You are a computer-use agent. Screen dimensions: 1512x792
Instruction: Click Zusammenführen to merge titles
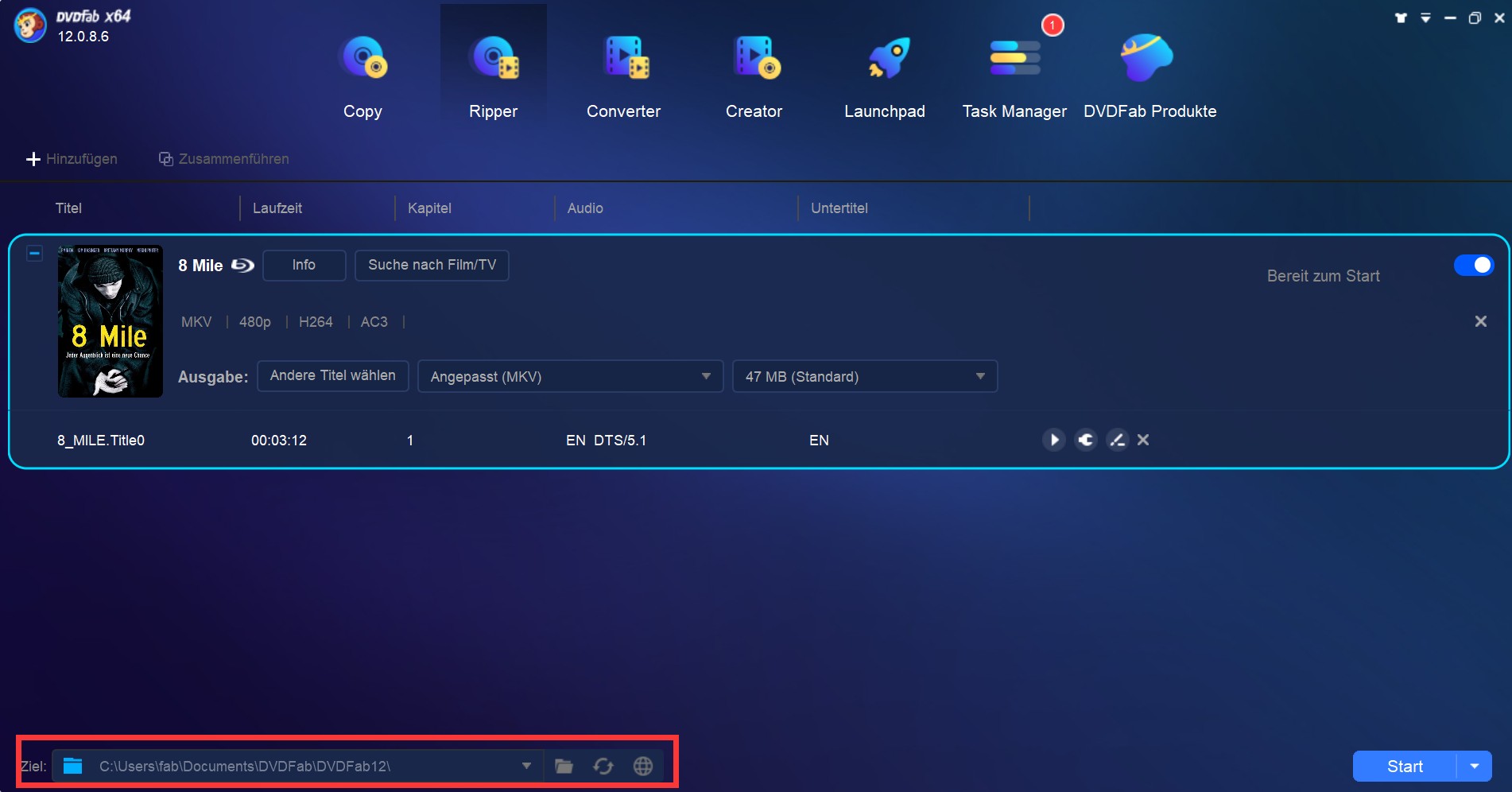[x=223, y=159]
